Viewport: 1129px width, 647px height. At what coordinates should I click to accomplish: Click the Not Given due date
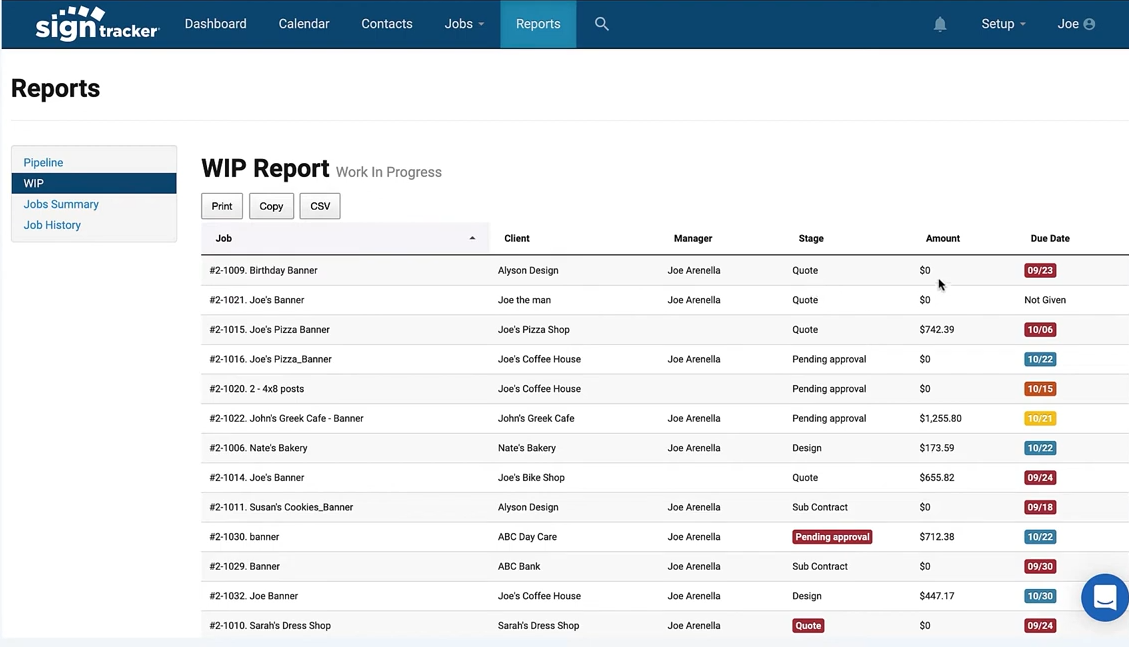(1045, 300)
